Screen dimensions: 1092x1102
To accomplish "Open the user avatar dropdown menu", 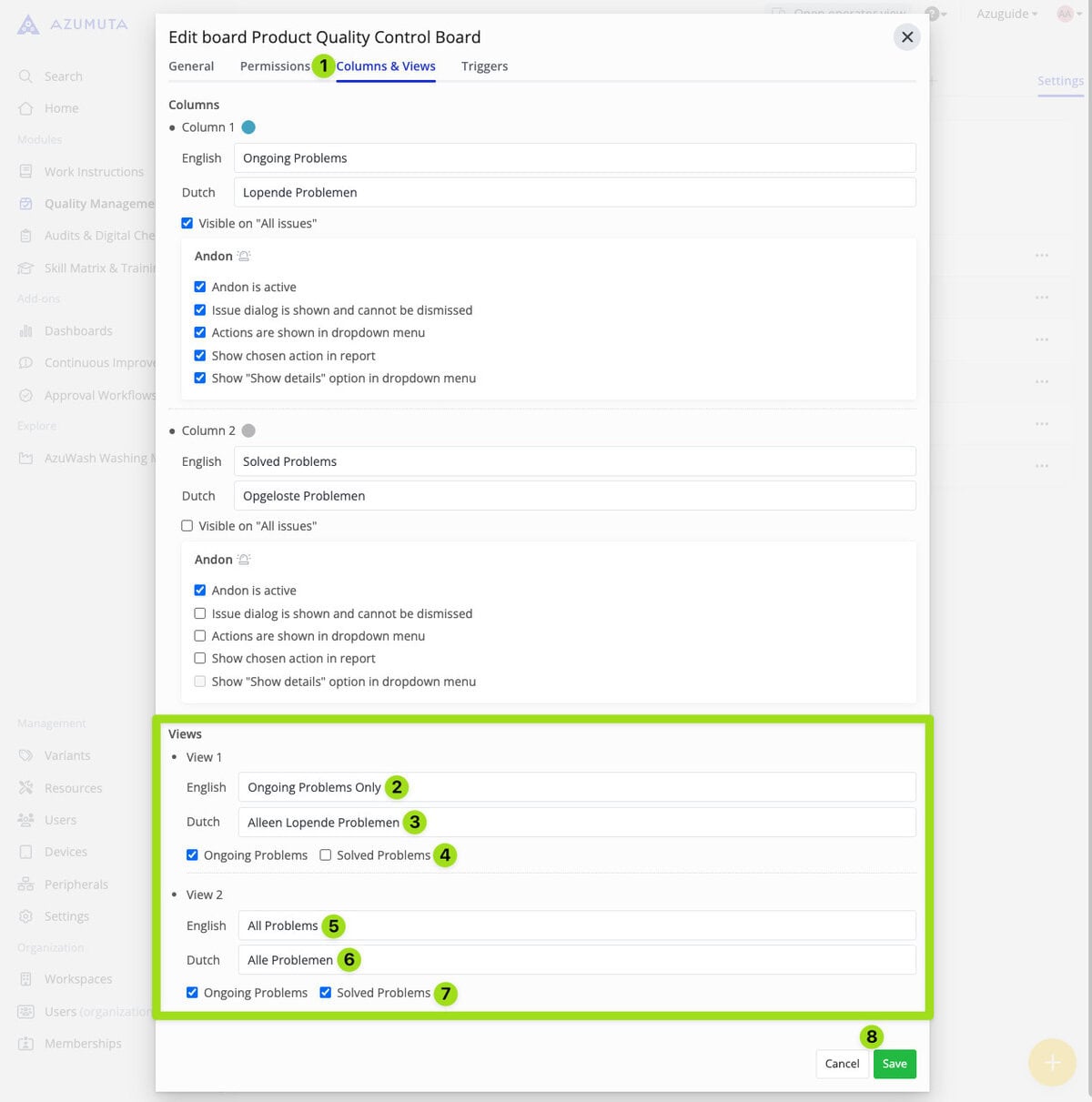I will (1067, 14).
